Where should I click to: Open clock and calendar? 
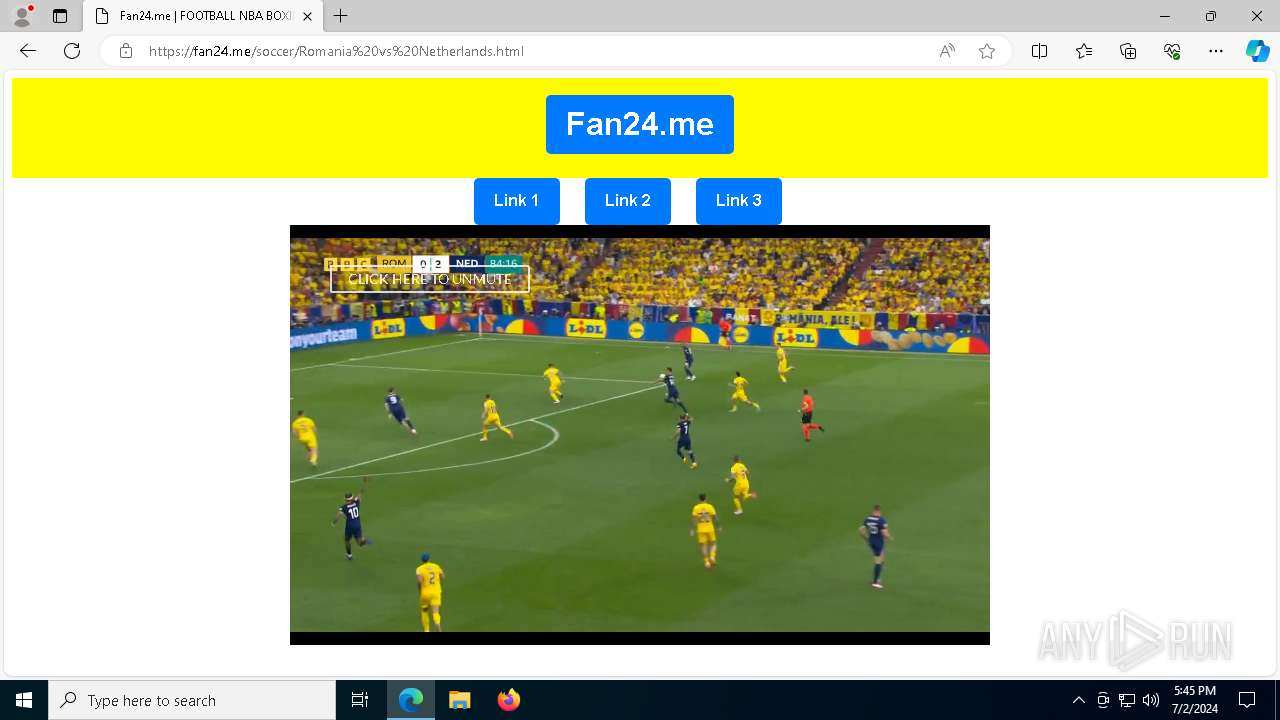click(1195, 700)
